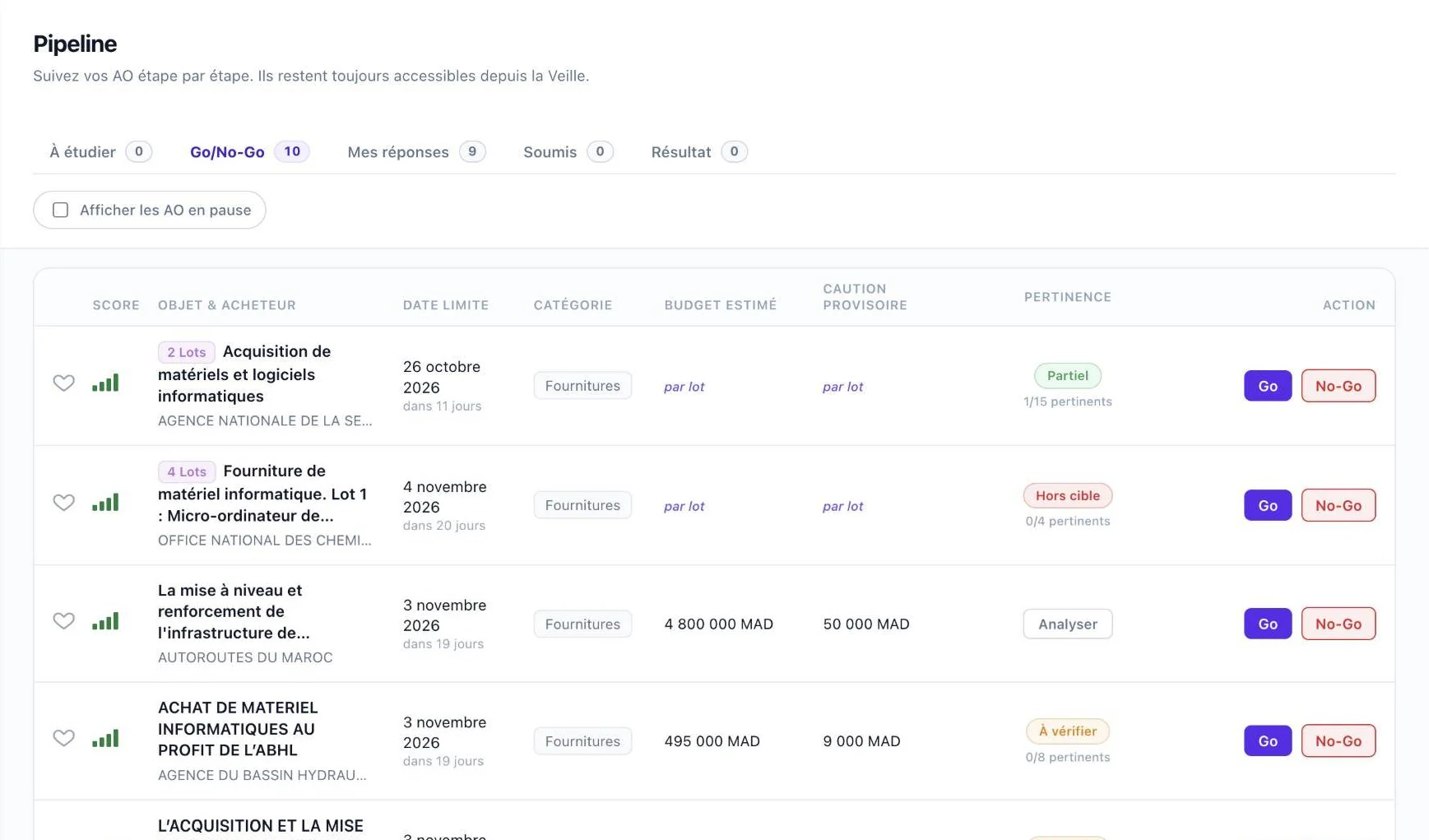Switch to the À étudier tab
The height and width of the screenshot is (840, 1429).
[100, 152]
